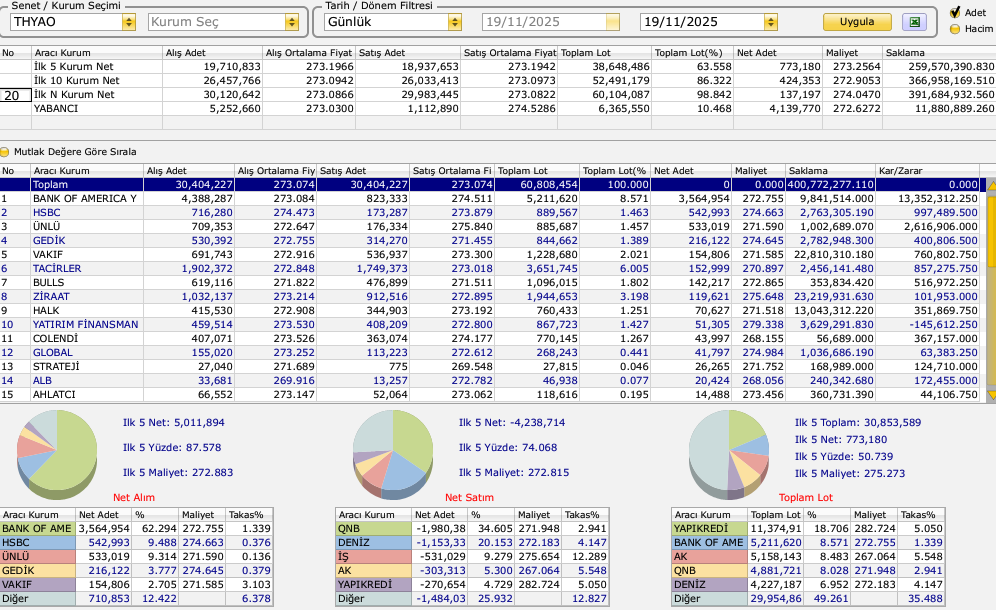Viewport: 996px width, 610px height.
Task: Open the Günlük period dropdown
Action: 455,22
